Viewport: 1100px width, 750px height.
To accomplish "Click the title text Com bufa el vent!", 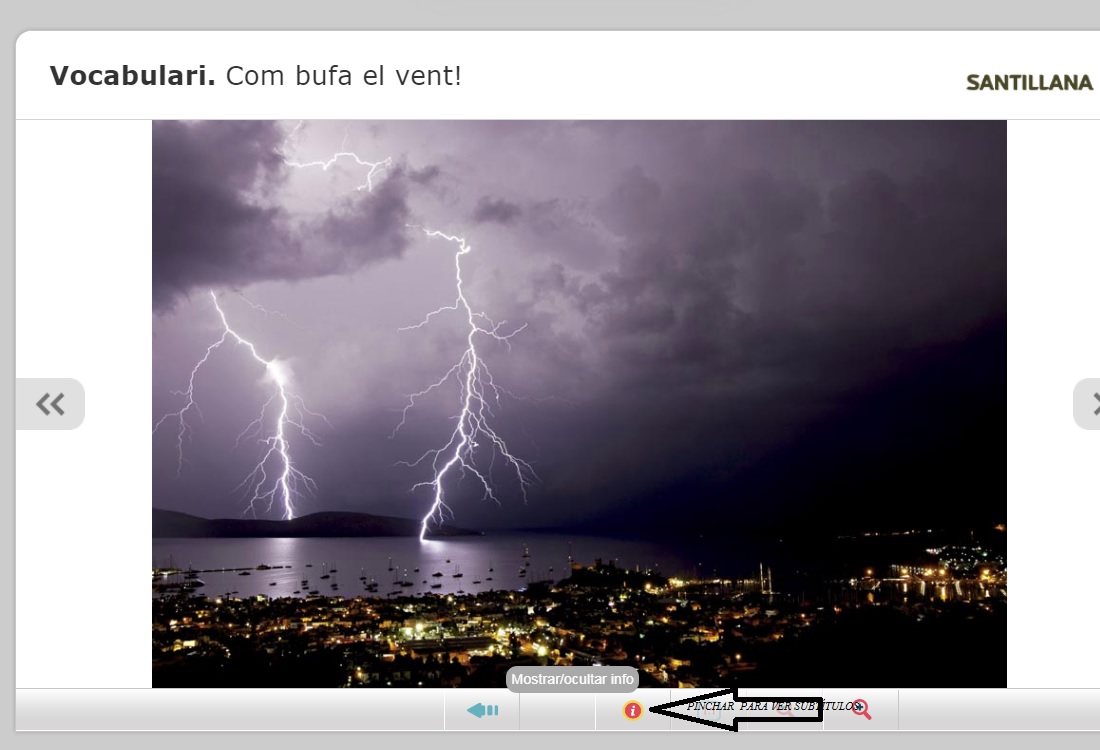I will [x=343, y=76].
